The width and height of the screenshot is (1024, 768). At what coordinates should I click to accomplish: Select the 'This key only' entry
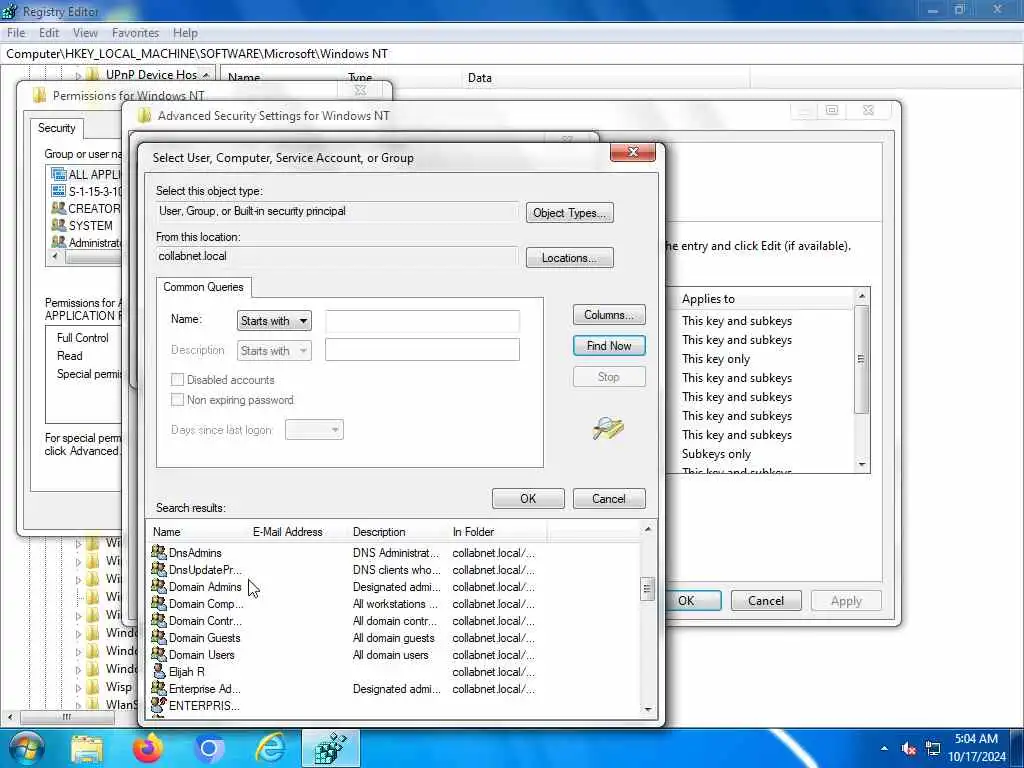[716, 359]
